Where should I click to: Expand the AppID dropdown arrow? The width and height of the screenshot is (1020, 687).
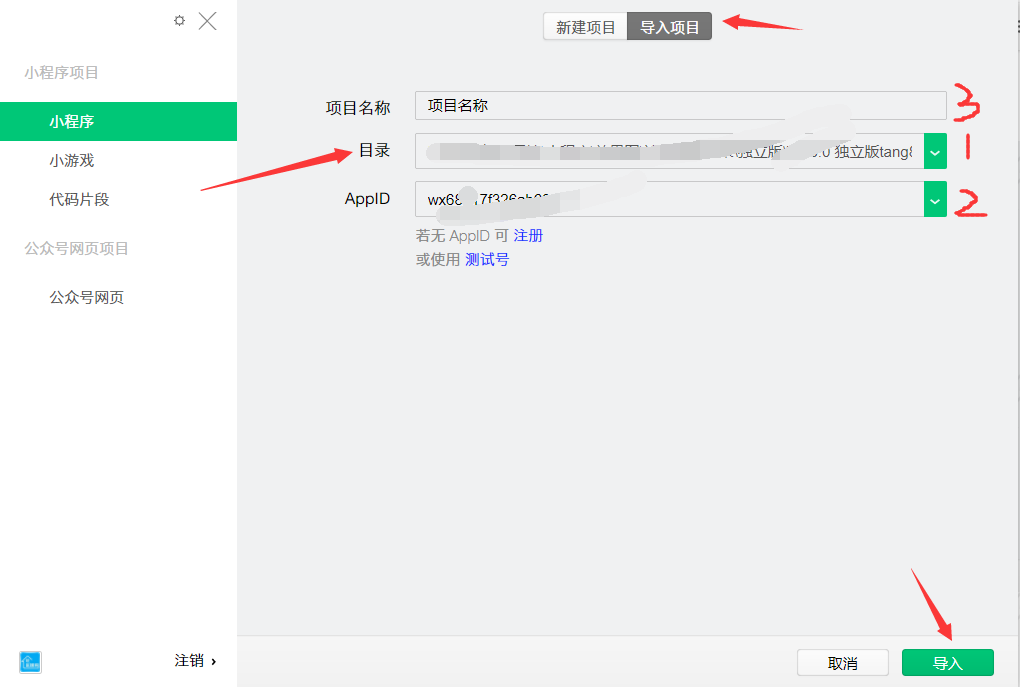click(x=935, y=199)
